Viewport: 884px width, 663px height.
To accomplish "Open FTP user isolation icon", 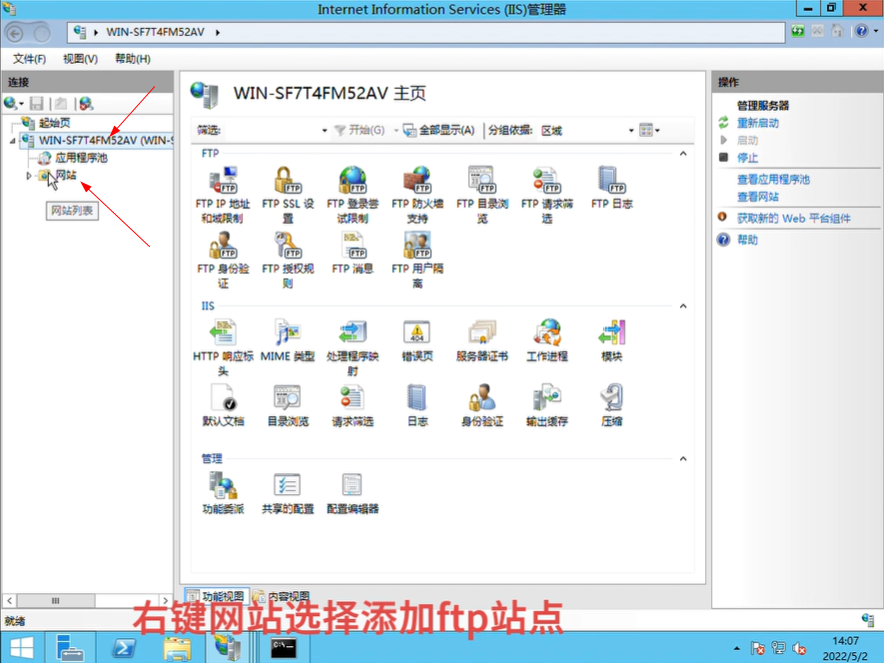I will (417, 259).
